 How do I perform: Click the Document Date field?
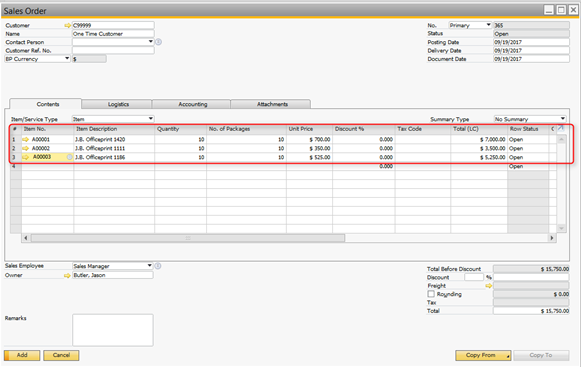(531, 59)
